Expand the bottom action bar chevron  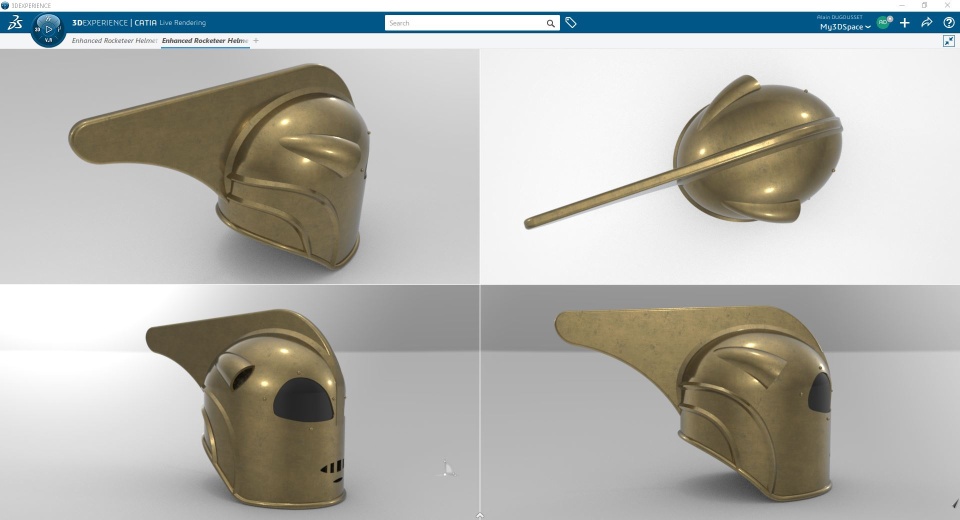point(480,516)
